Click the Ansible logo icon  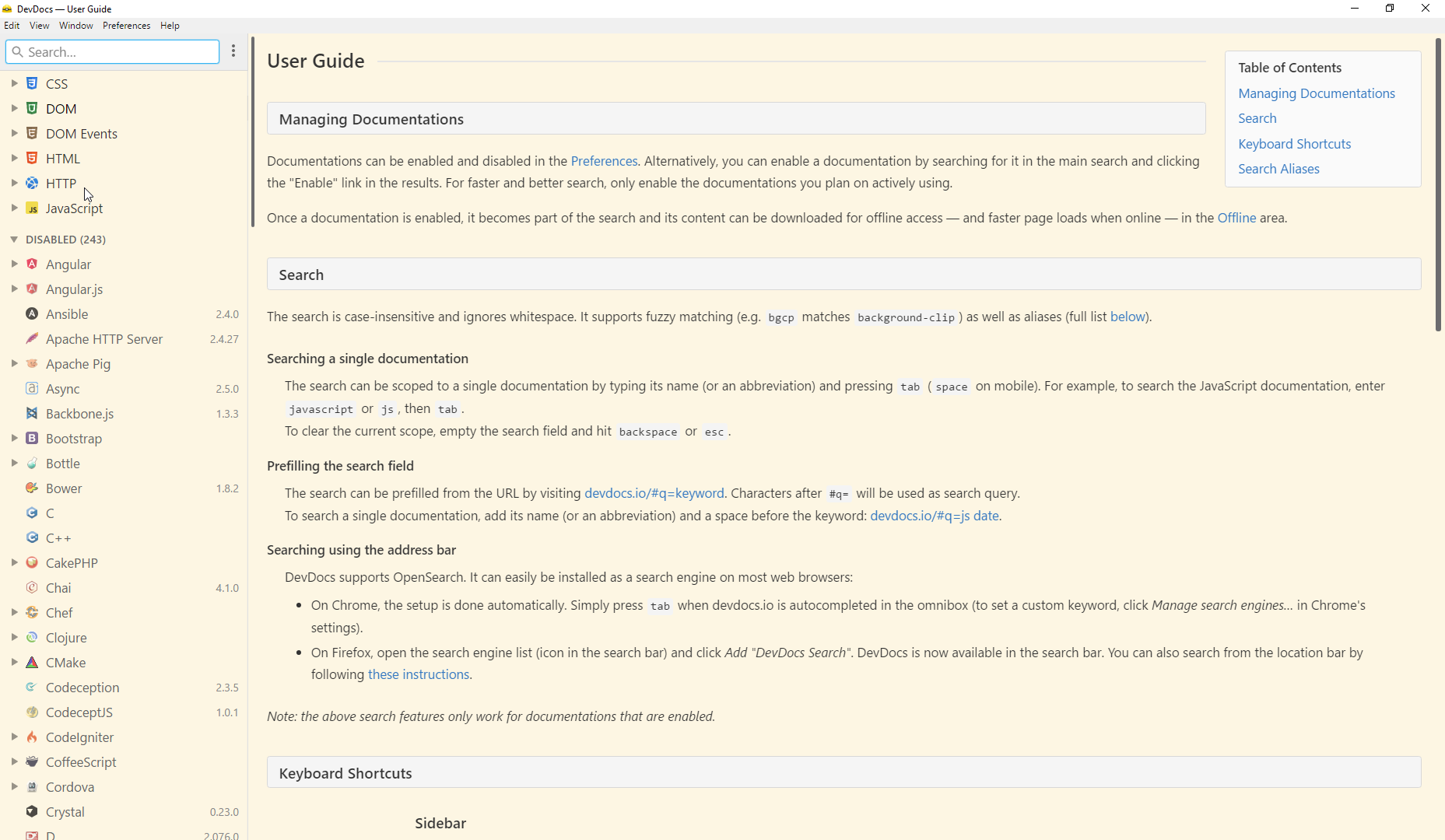[x=32, y=313]
